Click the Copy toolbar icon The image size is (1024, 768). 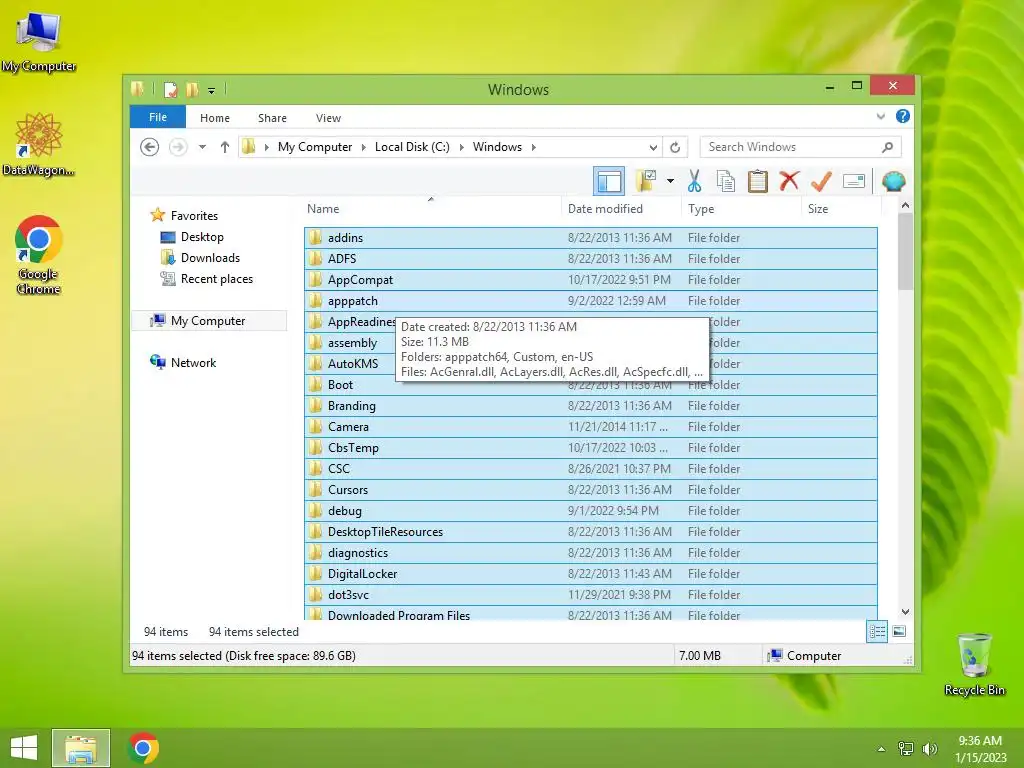click(726, 181)
